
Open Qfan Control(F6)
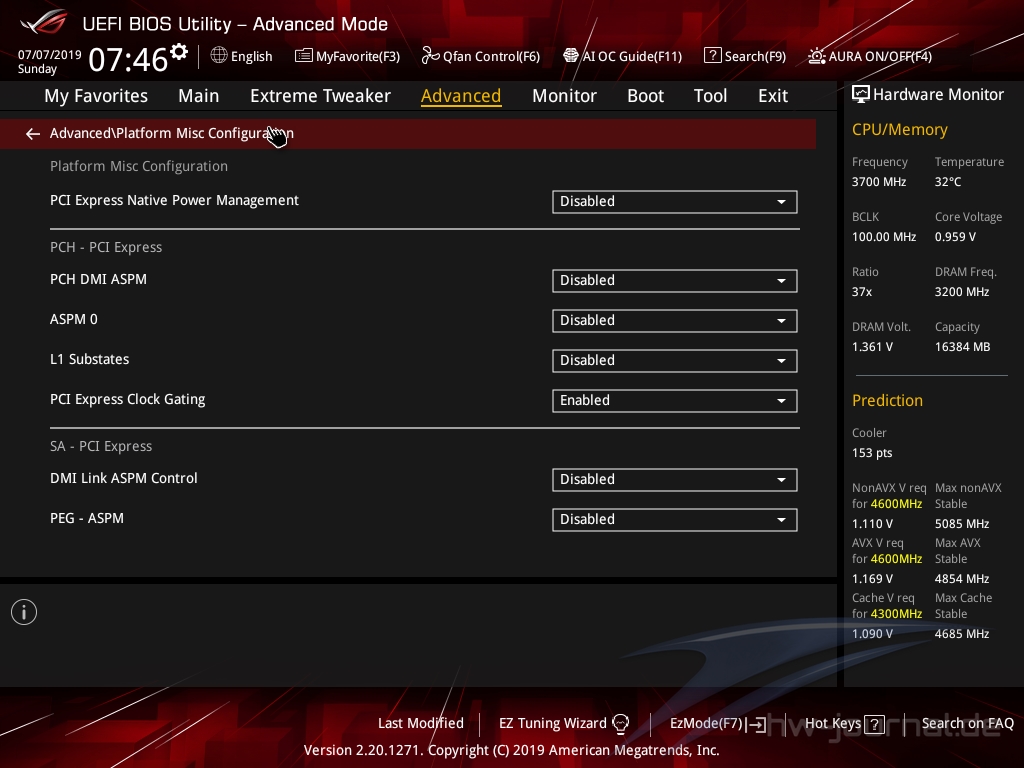click(x=491, y=56)
